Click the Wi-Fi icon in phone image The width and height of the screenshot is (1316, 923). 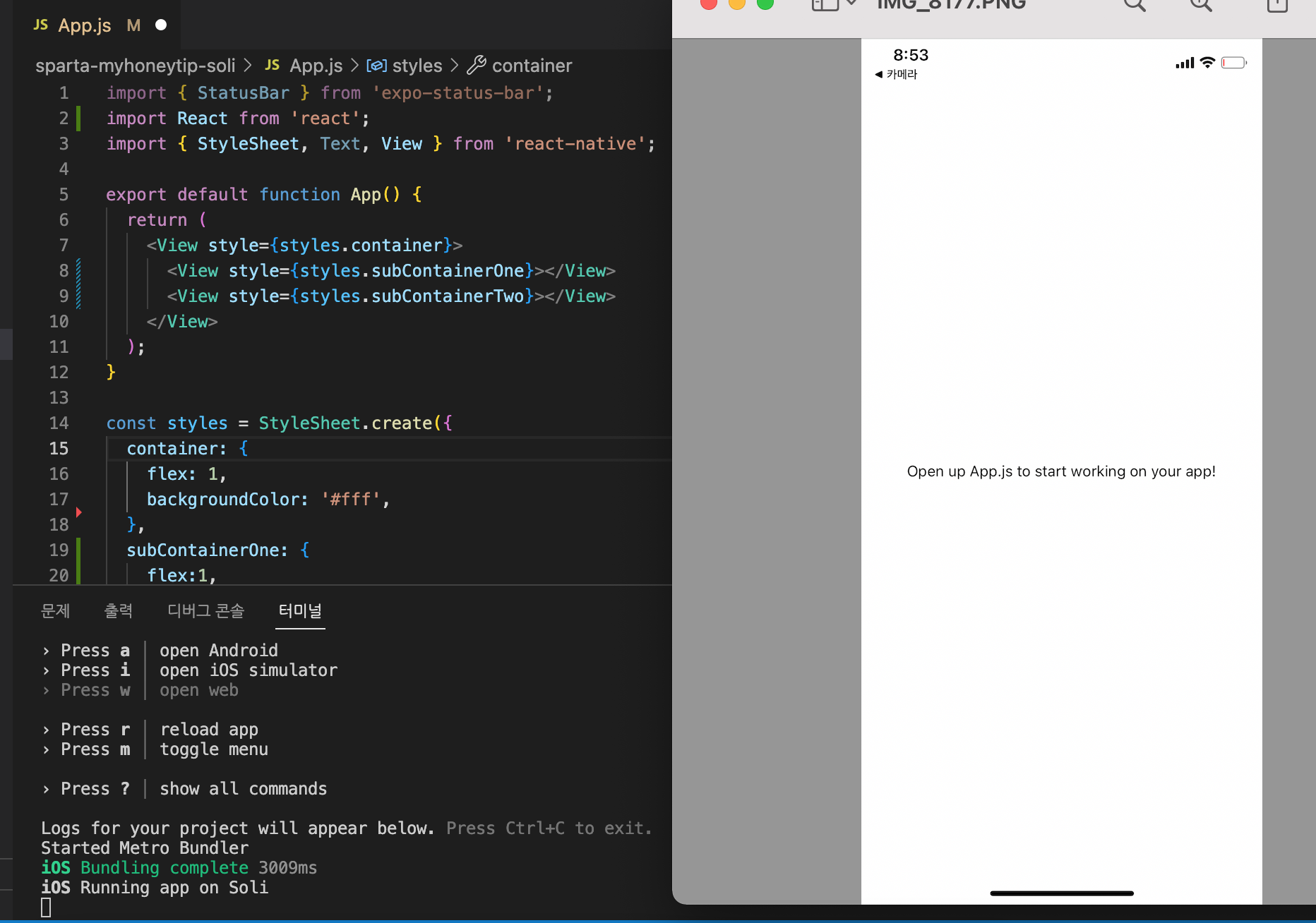point(1207,62)
